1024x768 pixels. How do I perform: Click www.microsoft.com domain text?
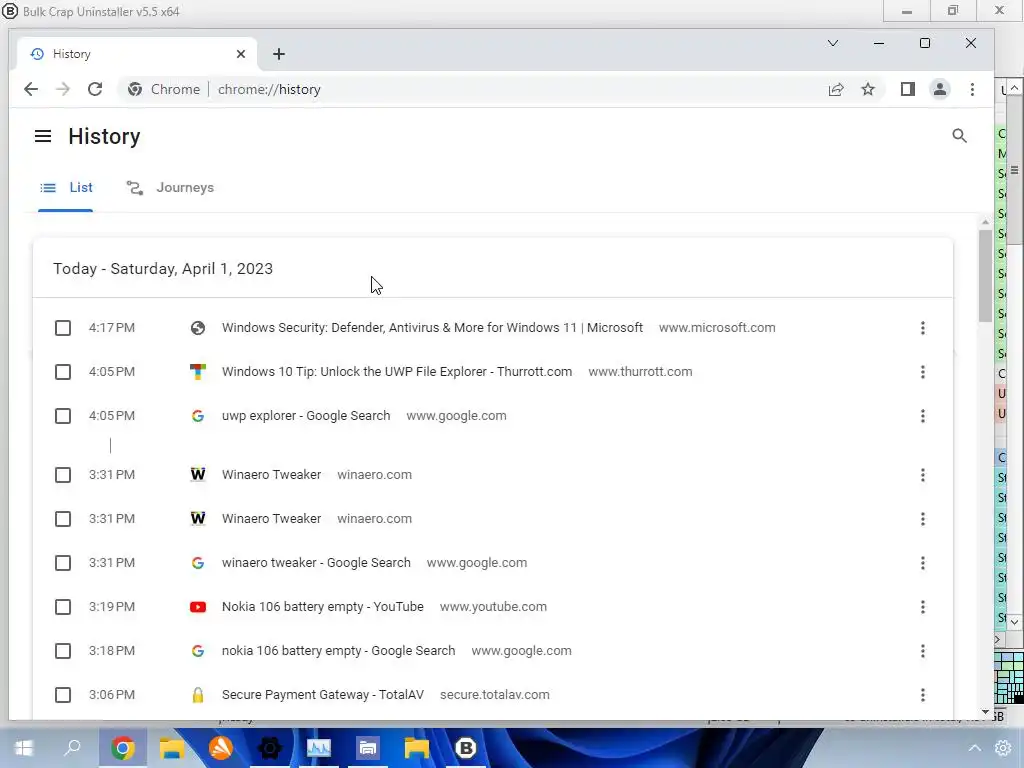pyautogui.click(x=717, y=328)
